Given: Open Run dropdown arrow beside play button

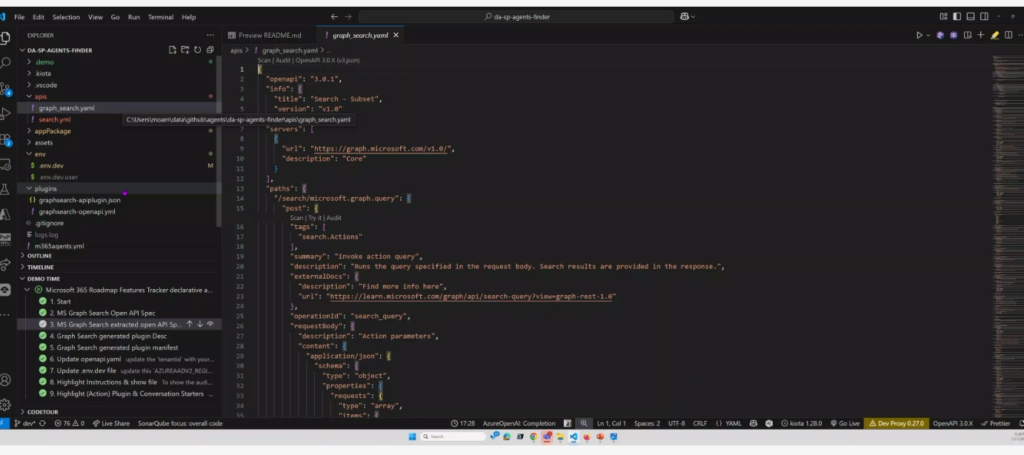Looking at the screenshot, I should 928,35.
